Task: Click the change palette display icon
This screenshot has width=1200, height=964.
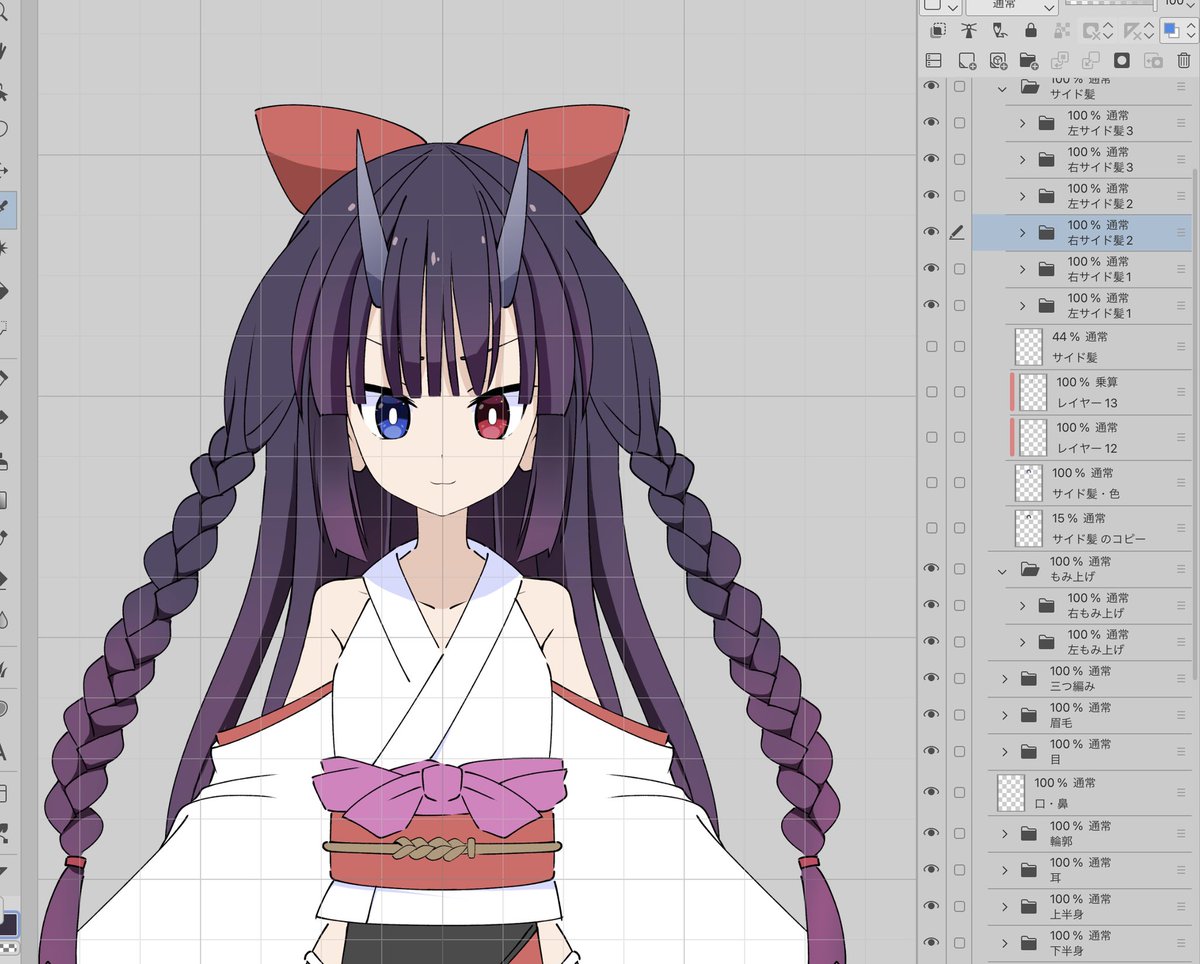Action: point(933,61)
